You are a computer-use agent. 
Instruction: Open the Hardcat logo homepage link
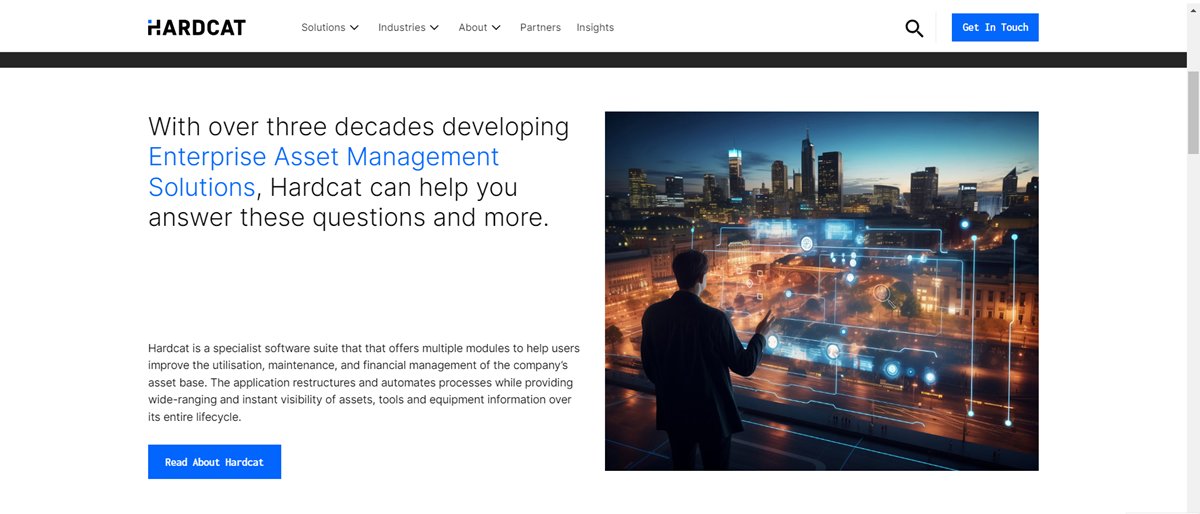pos(196,27)
